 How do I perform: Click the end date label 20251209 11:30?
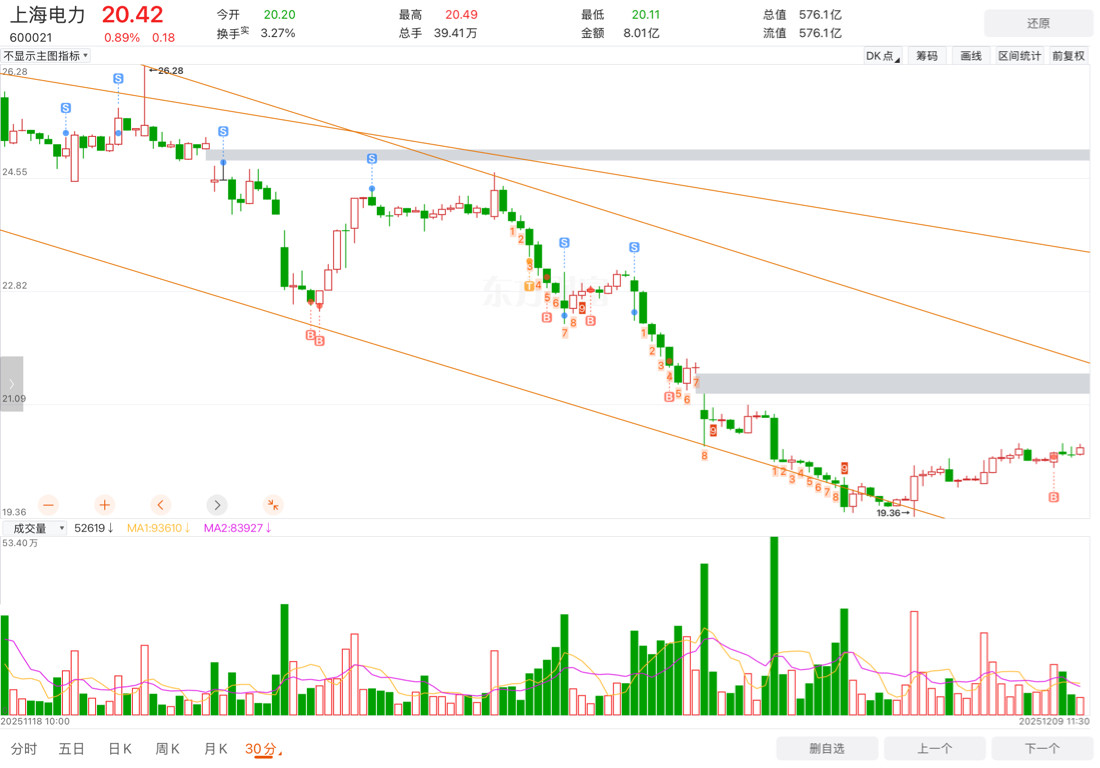[1054, 721]
